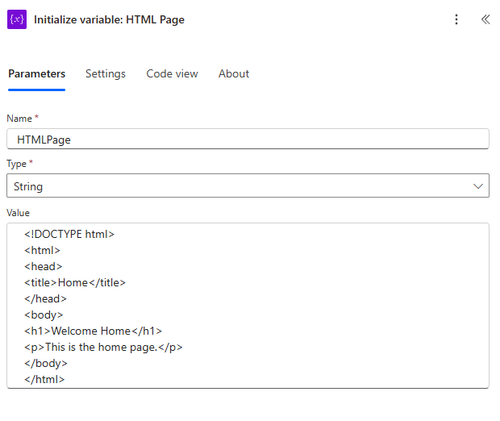500x421 pixels.
Task: Click the '<head>' opening tag line in Value
Action: (x=43, y=266)
